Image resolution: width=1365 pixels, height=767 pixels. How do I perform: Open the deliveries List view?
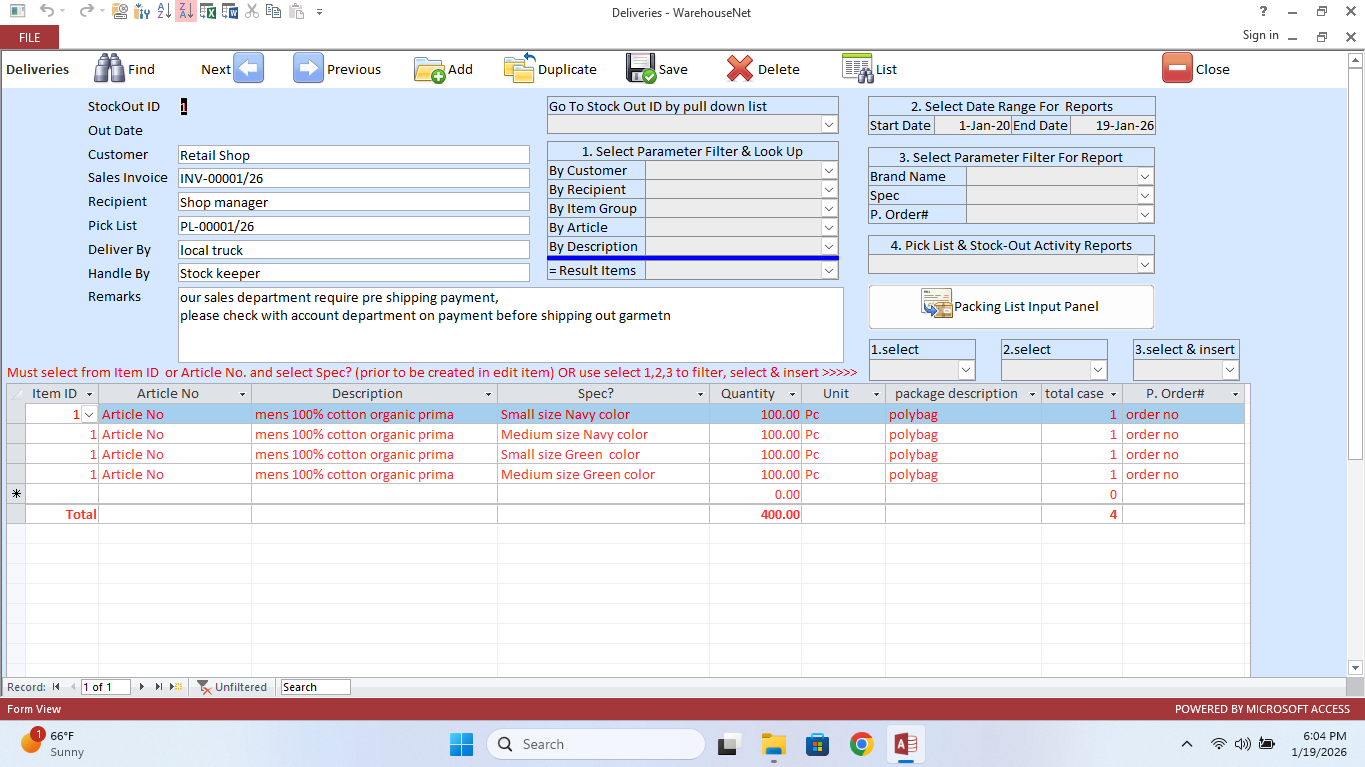coord(857,69)
